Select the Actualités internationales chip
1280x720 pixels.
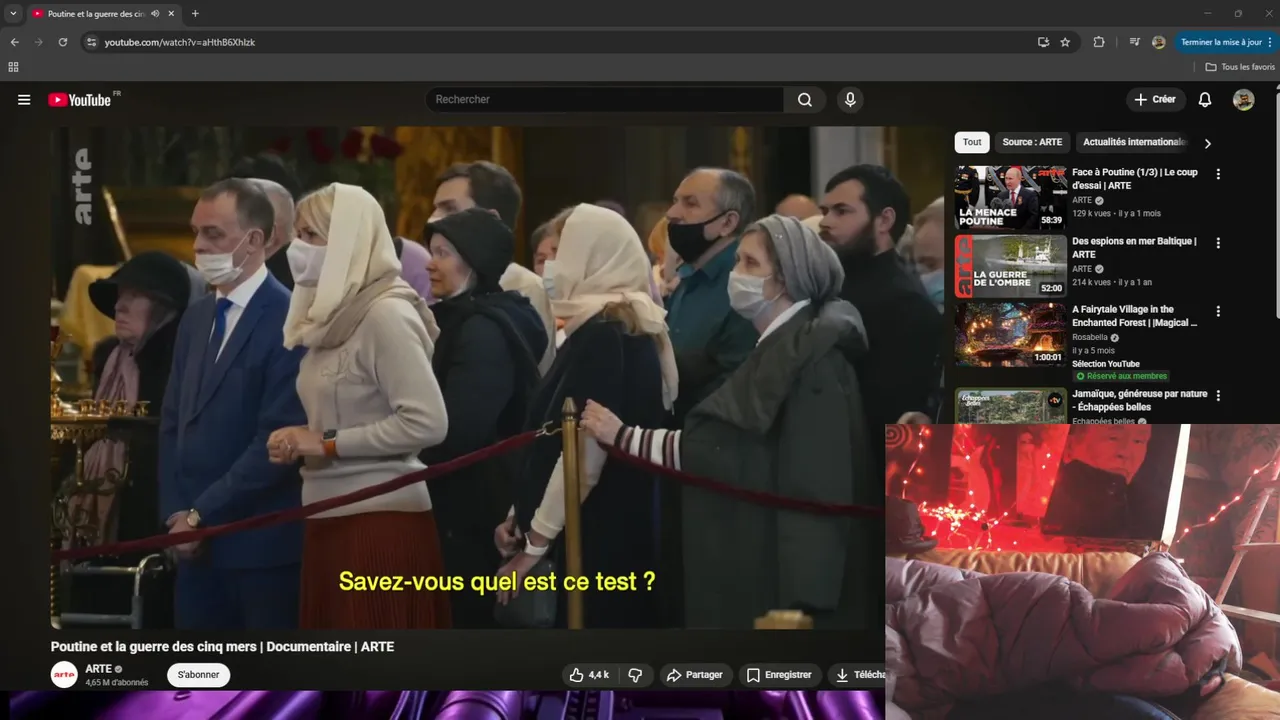[1134, 142]
